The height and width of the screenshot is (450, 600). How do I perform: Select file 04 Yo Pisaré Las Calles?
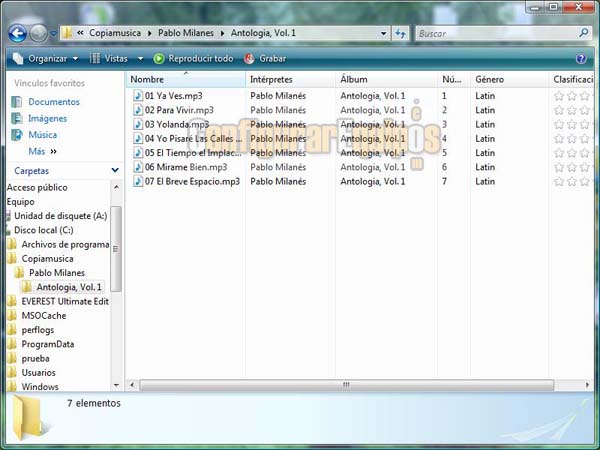tap(193, 139)
